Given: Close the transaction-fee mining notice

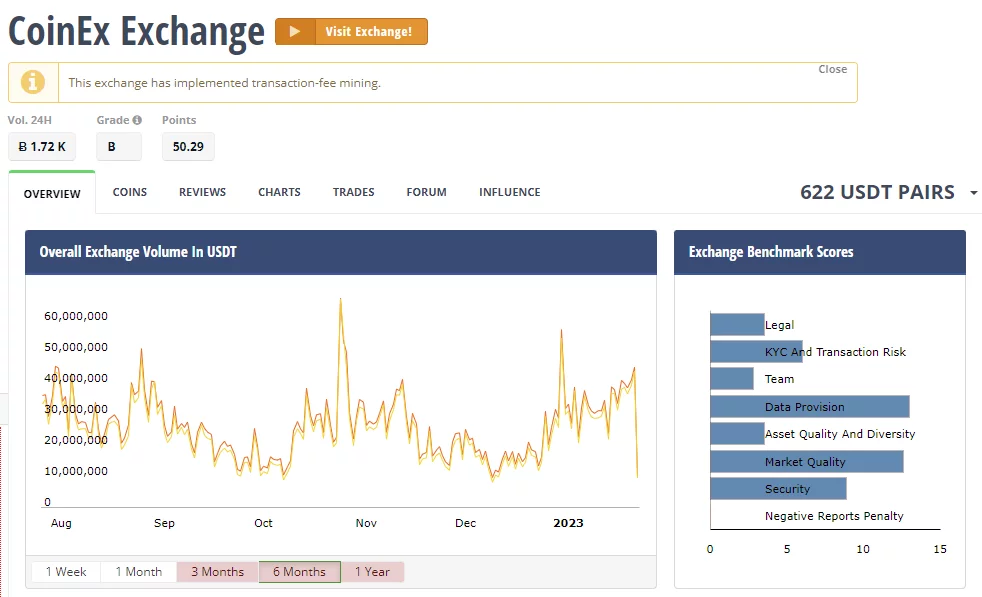Looking at the screenshot, I should click(x=832, y=70).
